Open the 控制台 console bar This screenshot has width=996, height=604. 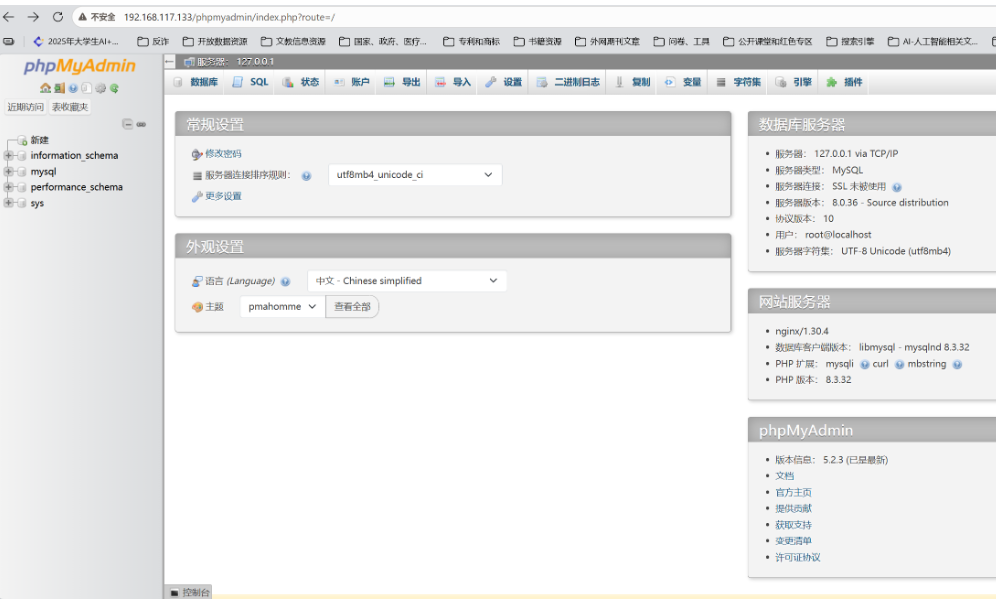pyautogui.click(x=189, y=593)
